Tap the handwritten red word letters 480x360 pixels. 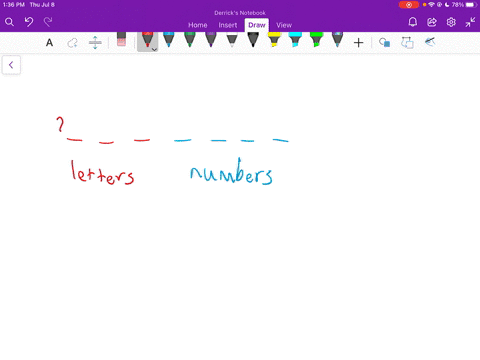[103, 173]
